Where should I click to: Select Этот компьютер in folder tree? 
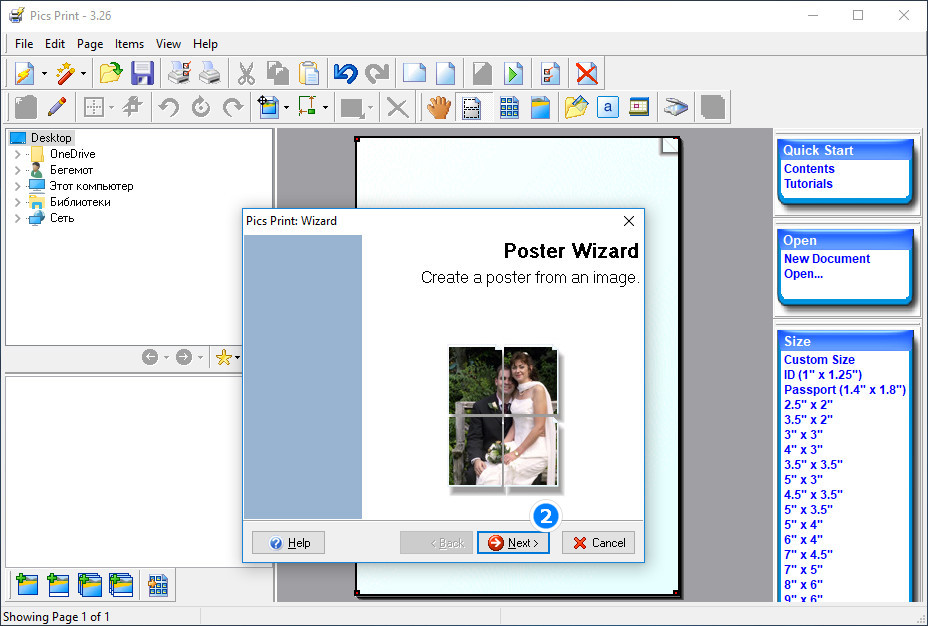click(91, 186)
